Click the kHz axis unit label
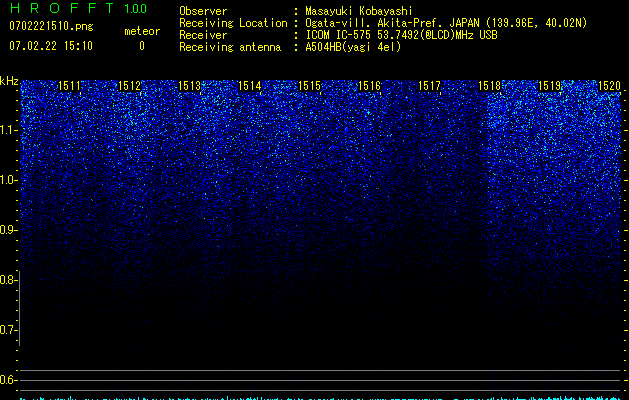 (x=9, y=81)
